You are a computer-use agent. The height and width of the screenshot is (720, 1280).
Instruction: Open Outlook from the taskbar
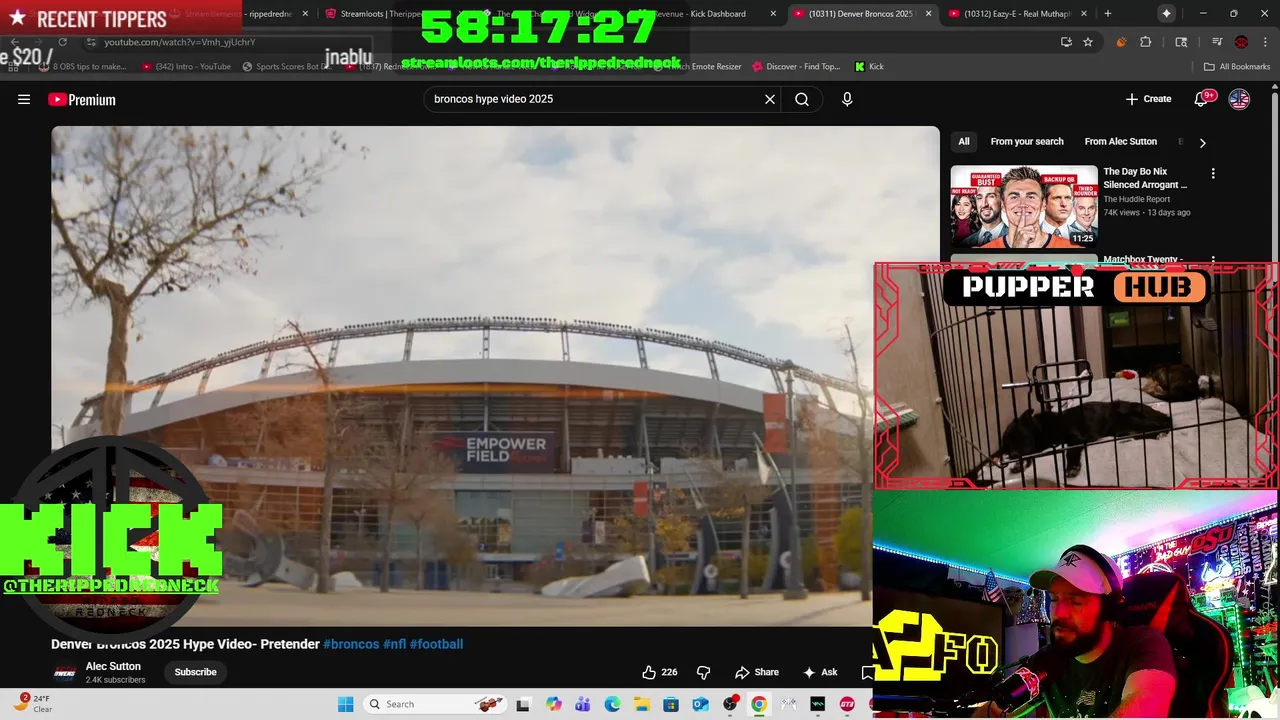click(701, 704)
